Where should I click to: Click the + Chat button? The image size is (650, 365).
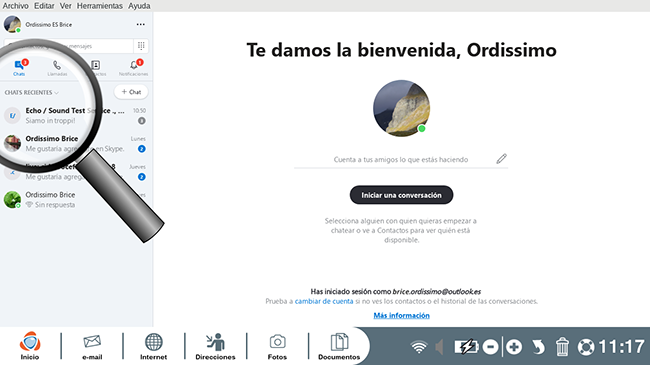(x=131, y=92)
